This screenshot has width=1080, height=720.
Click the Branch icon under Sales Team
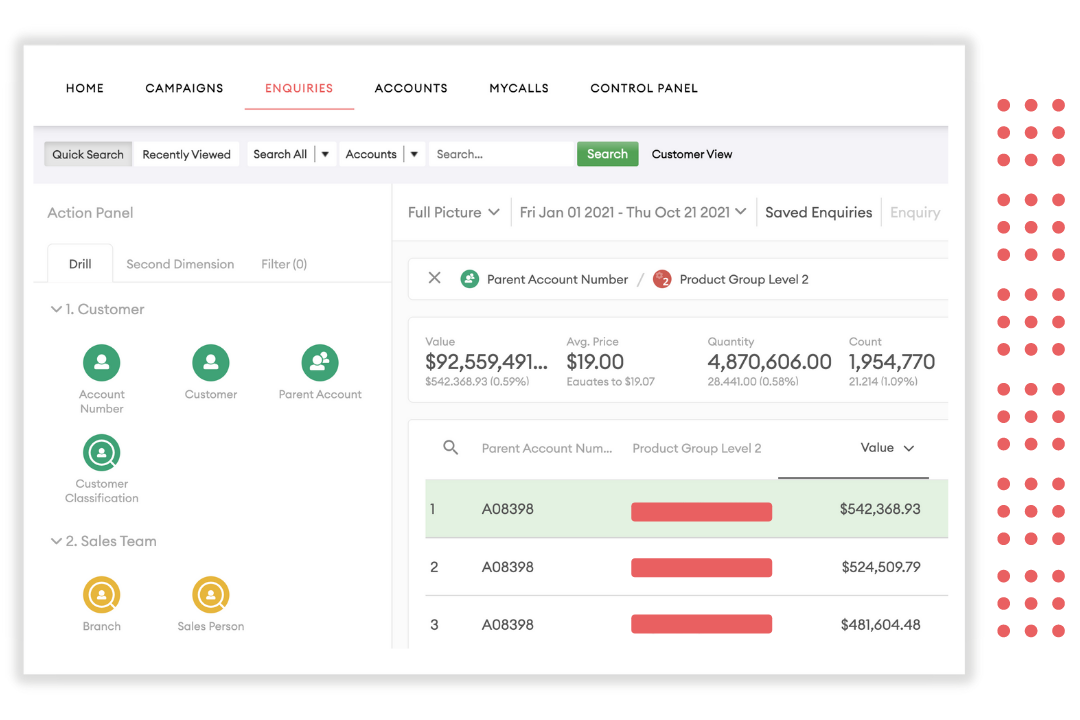[101, 593]
